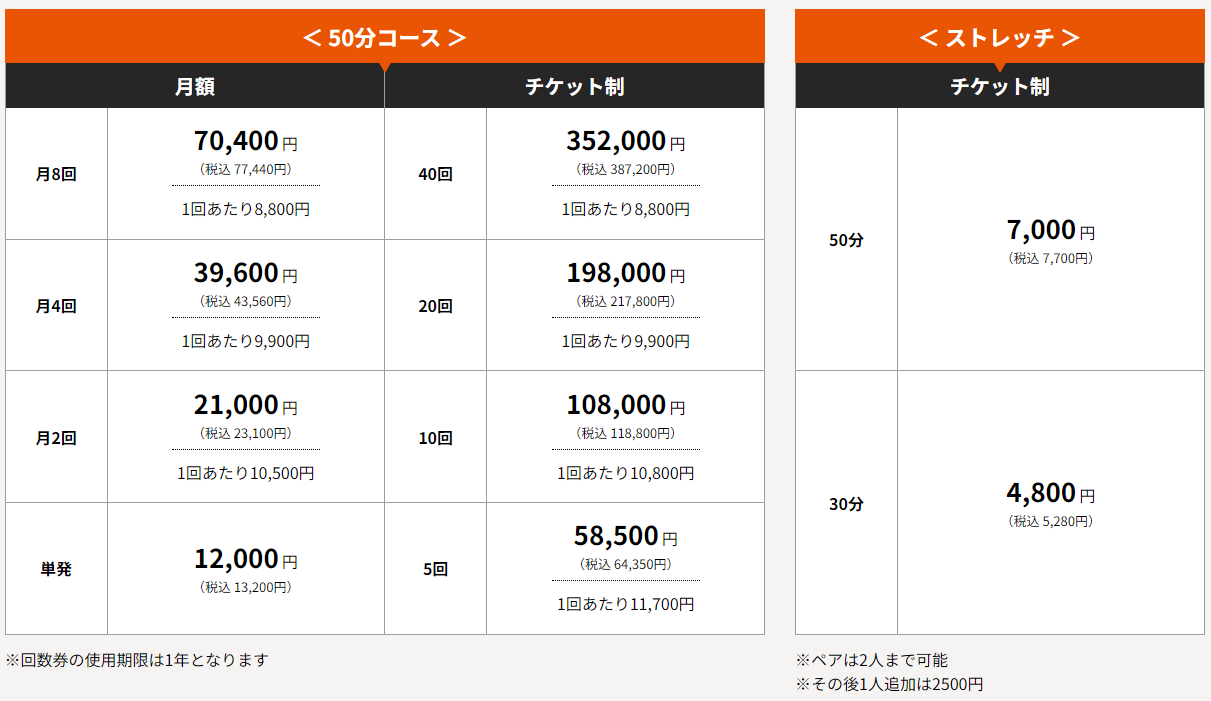
Task: Click the 12,000円 single session price
Action: coord(246,559)
